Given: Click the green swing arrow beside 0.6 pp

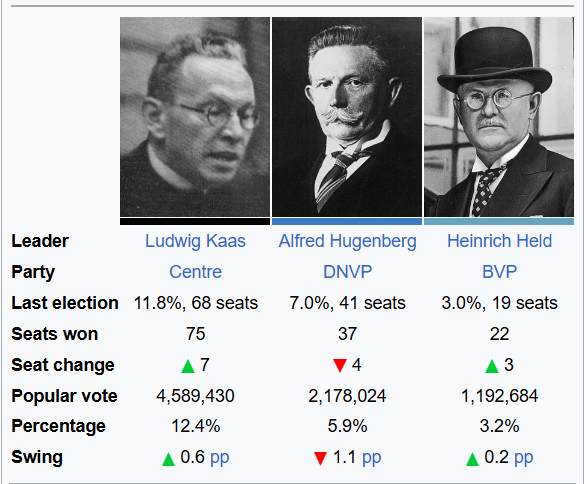Looking at the screenshot, I should coord(168,459).
